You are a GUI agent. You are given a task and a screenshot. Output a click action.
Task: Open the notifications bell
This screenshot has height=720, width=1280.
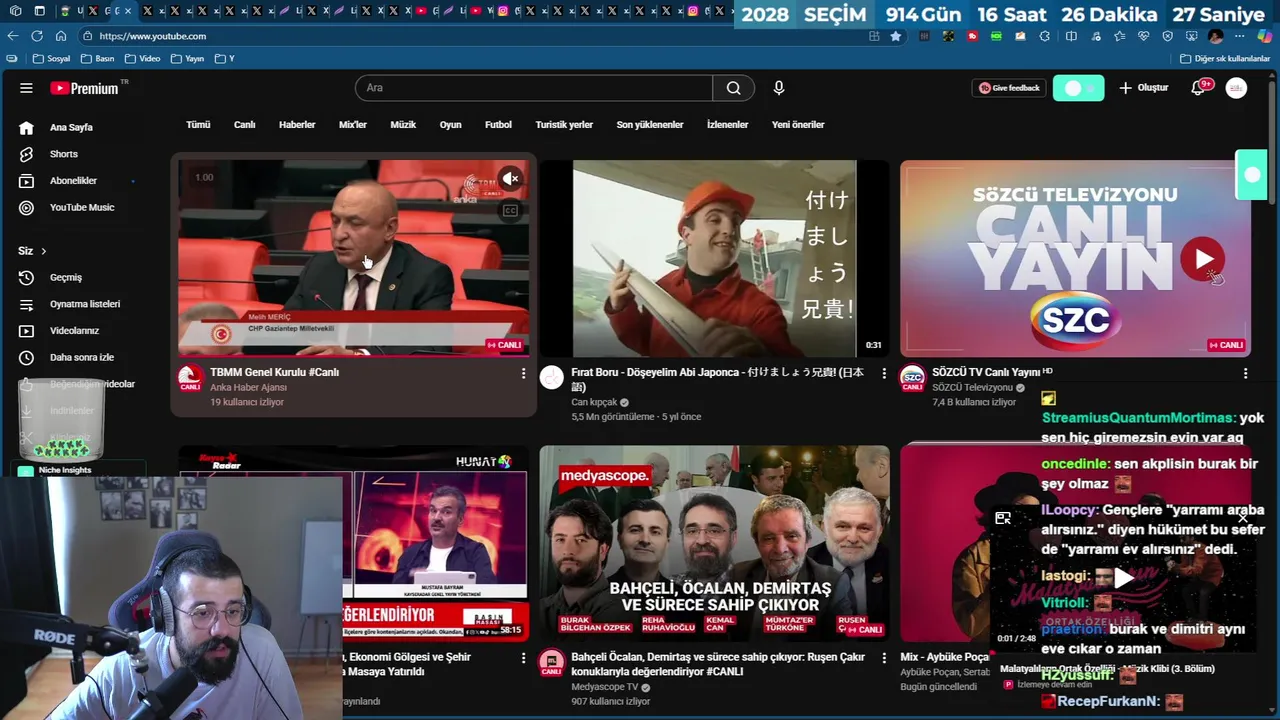[x=1198, y=88]
